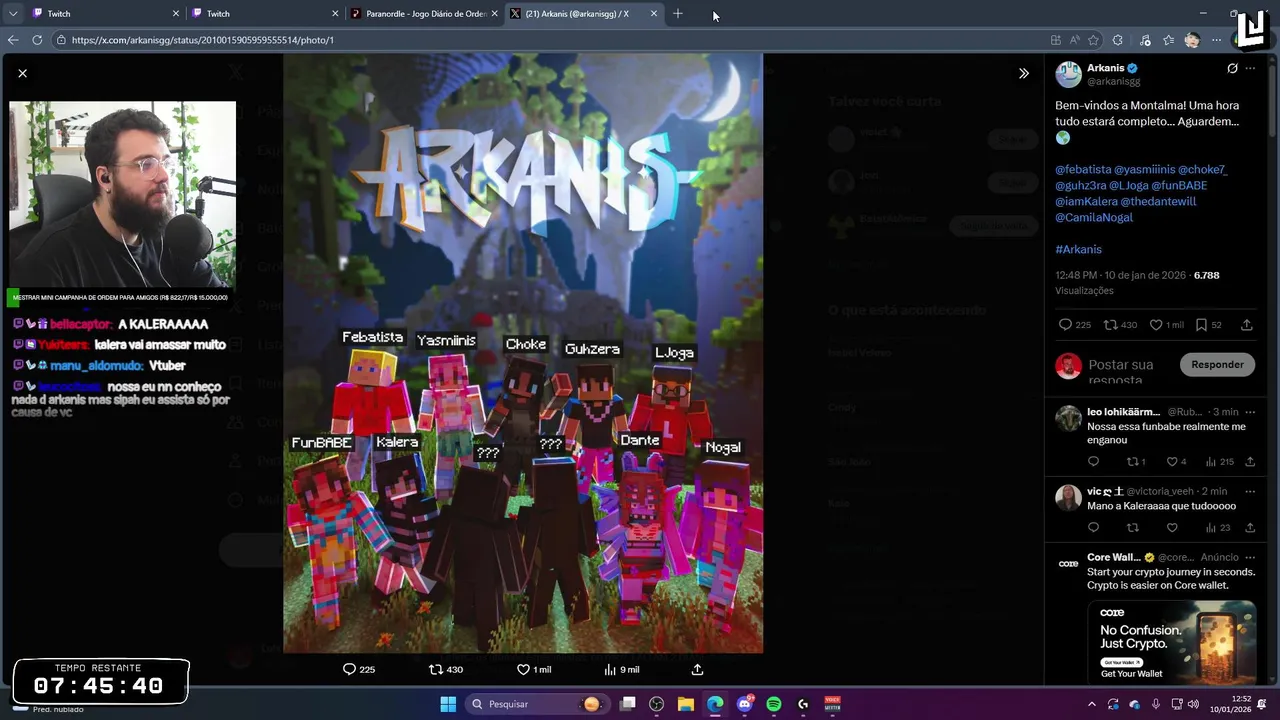Open the Windows Start menu
This screenshot has height=720, width=1280.
[x=448, y=704]
